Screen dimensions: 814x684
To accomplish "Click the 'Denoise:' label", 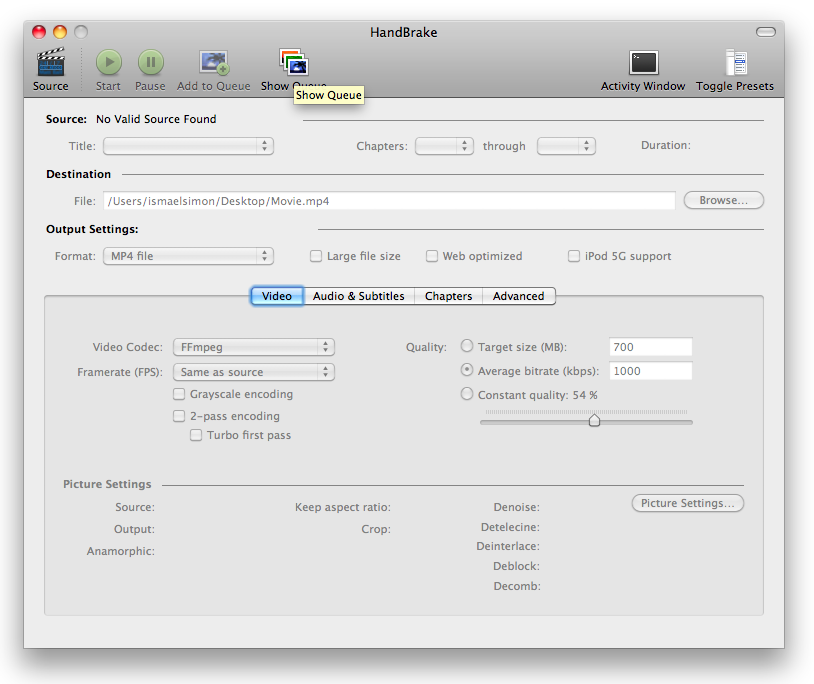I will click(516, 507).
